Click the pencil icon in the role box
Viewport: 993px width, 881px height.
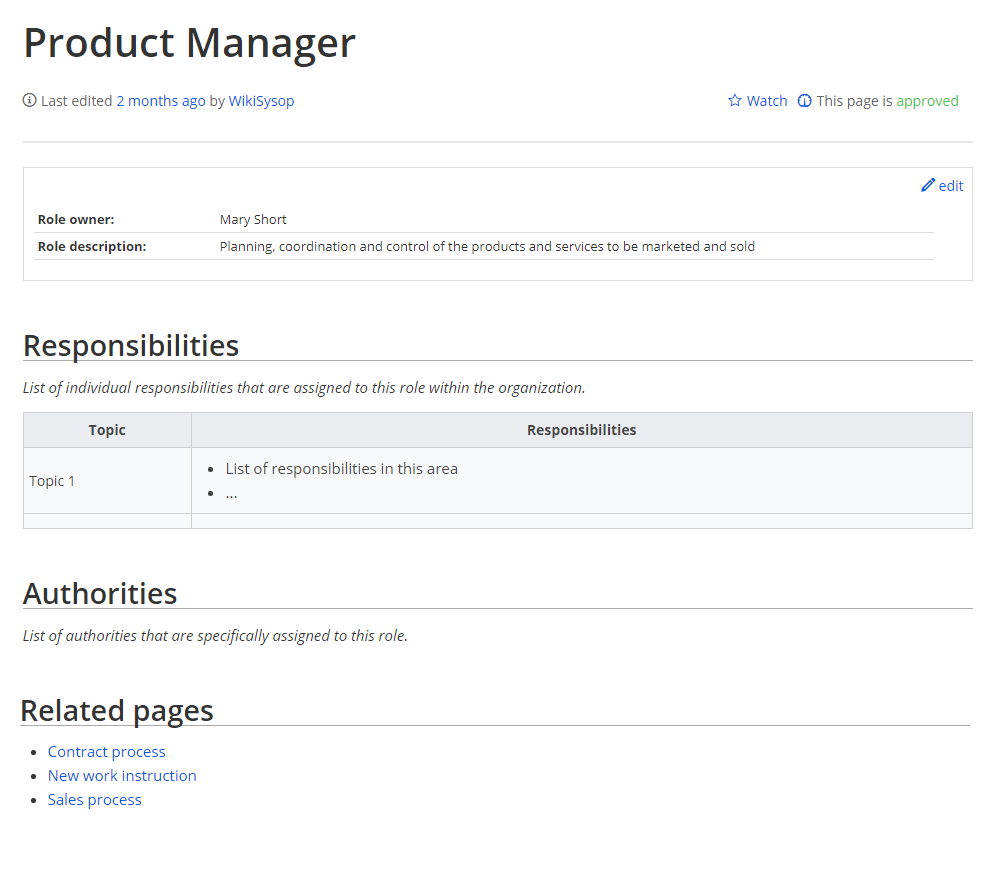click(x=928, y=185)
